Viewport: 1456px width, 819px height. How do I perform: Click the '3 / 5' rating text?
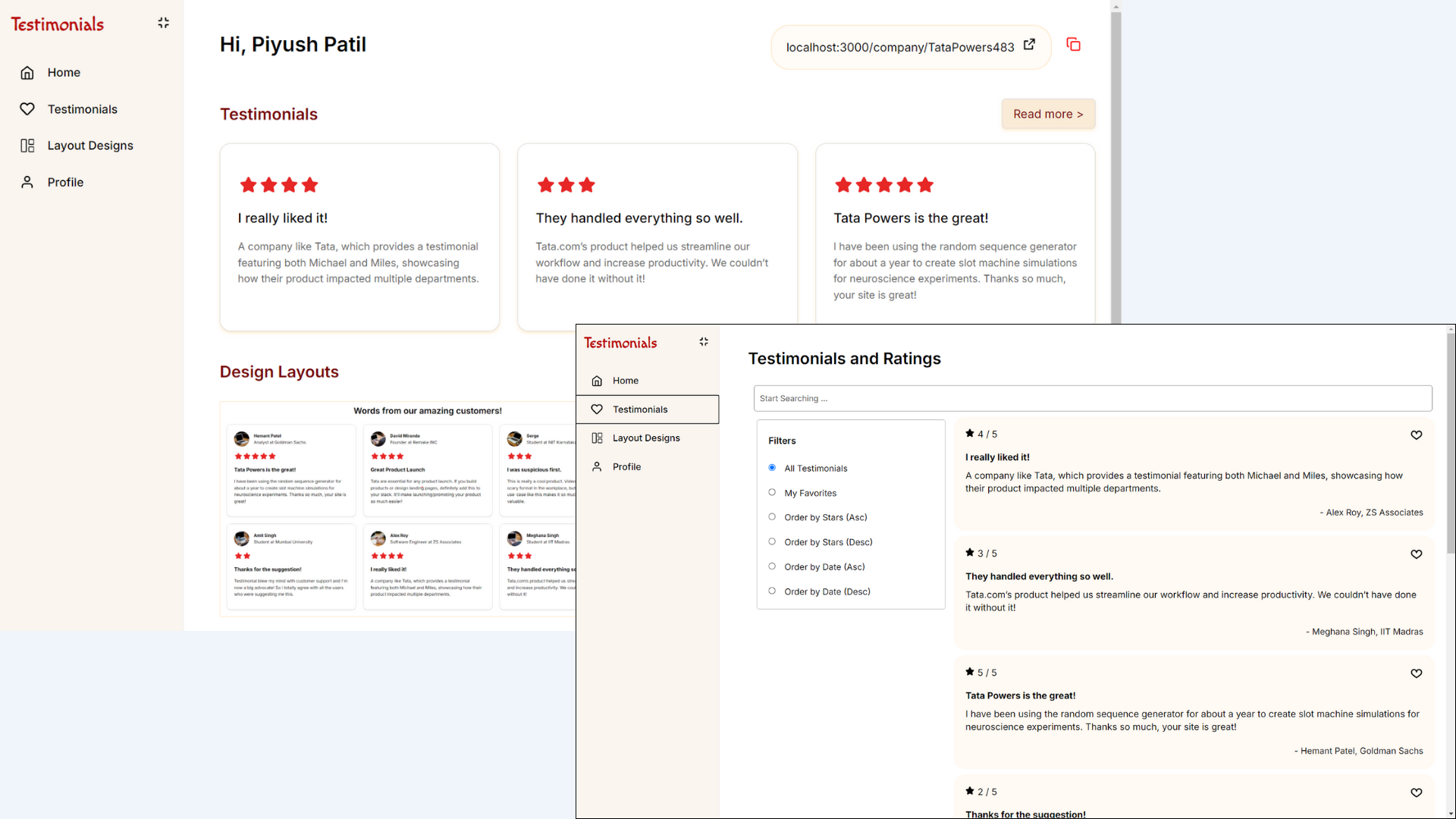(987, 554)
